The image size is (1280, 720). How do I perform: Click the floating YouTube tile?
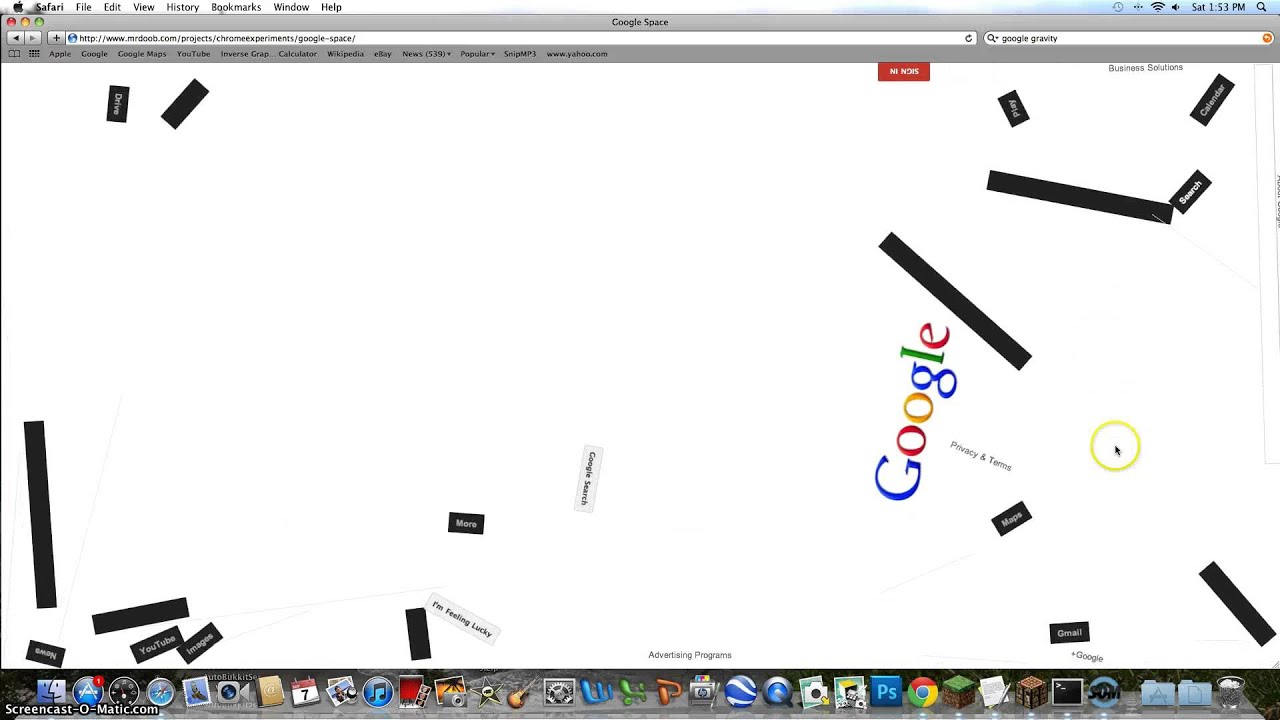157,645
